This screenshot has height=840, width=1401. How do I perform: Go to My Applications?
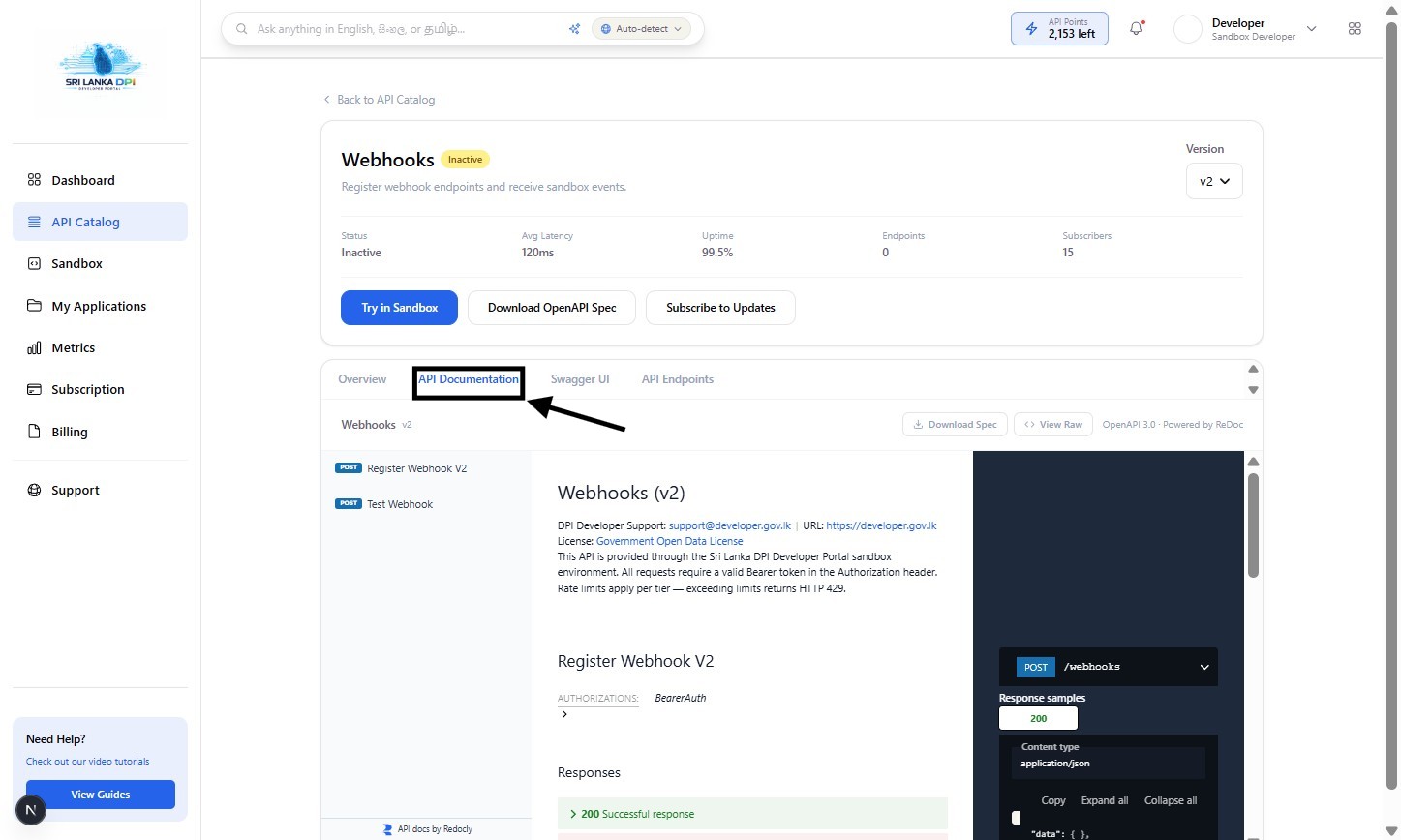[100, 306]
